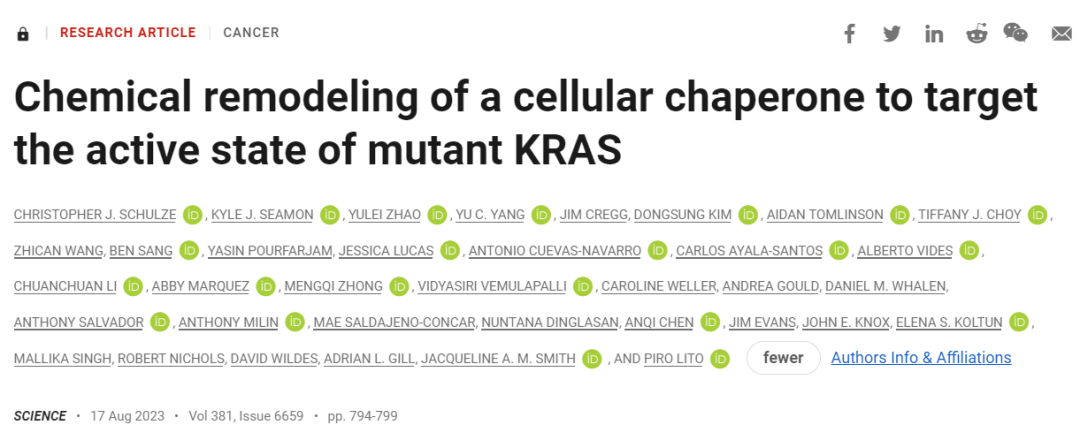Share article on Facebook

click(849, 33)
